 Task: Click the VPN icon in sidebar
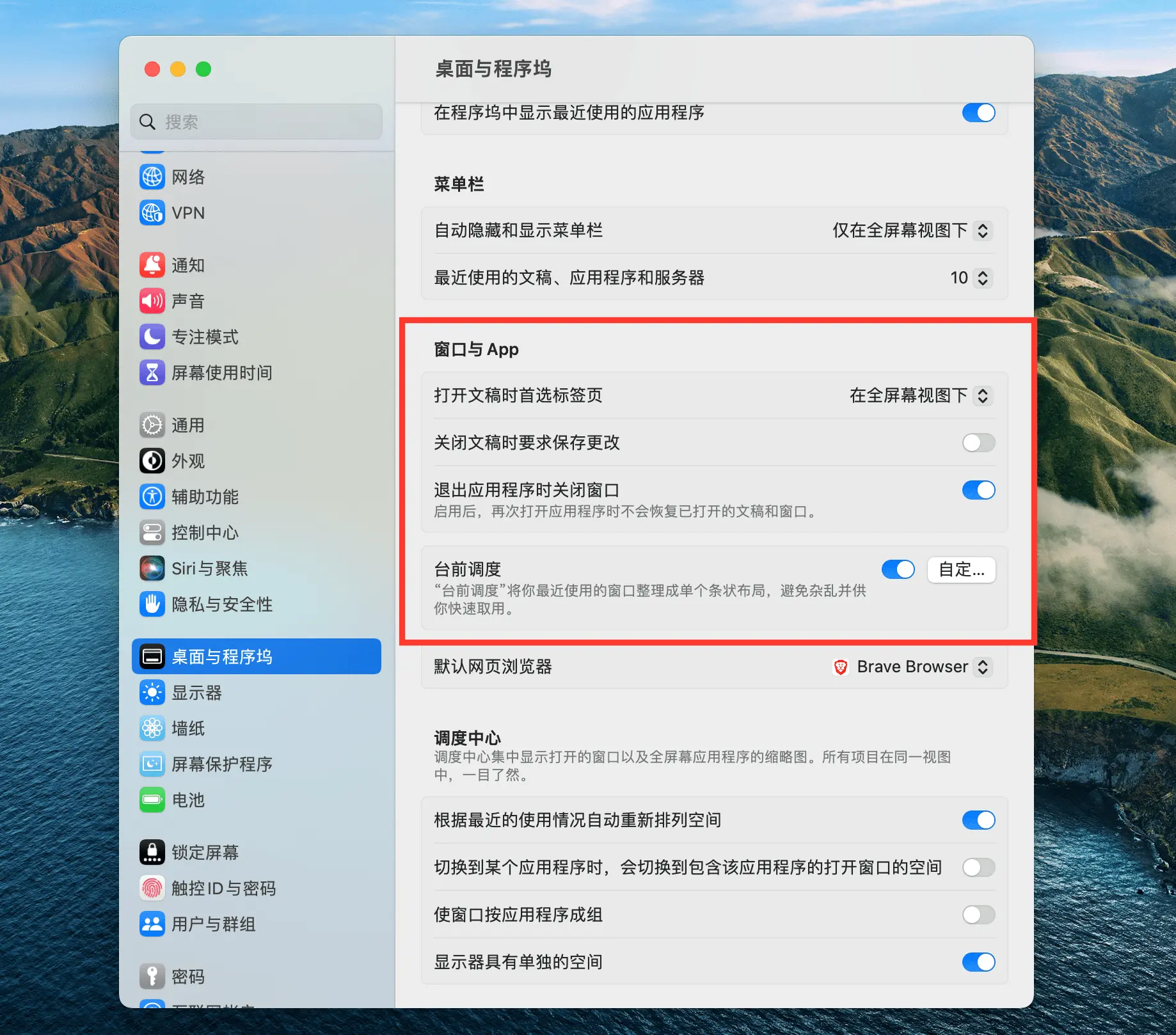click(x=152, y=212)
